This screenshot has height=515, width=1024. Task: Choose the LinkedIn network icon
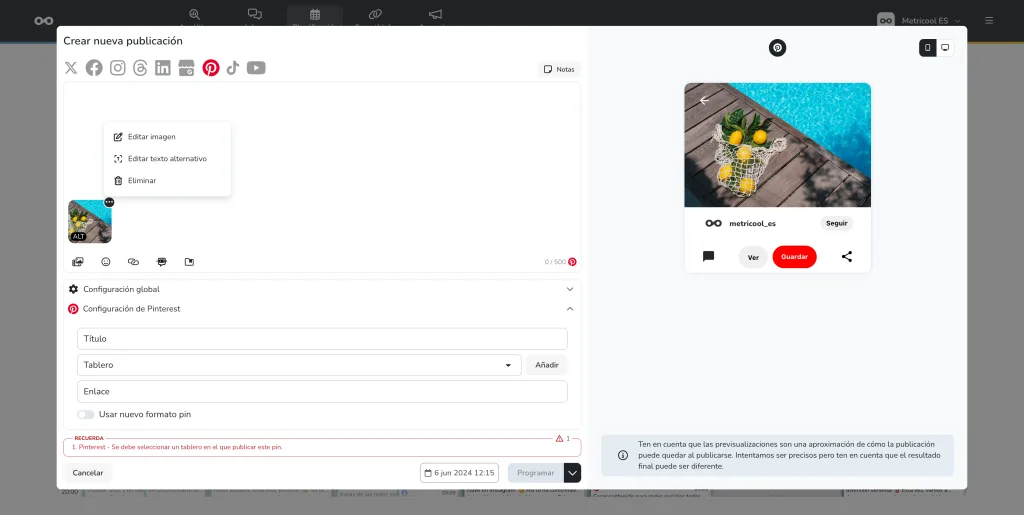(162, 68)
